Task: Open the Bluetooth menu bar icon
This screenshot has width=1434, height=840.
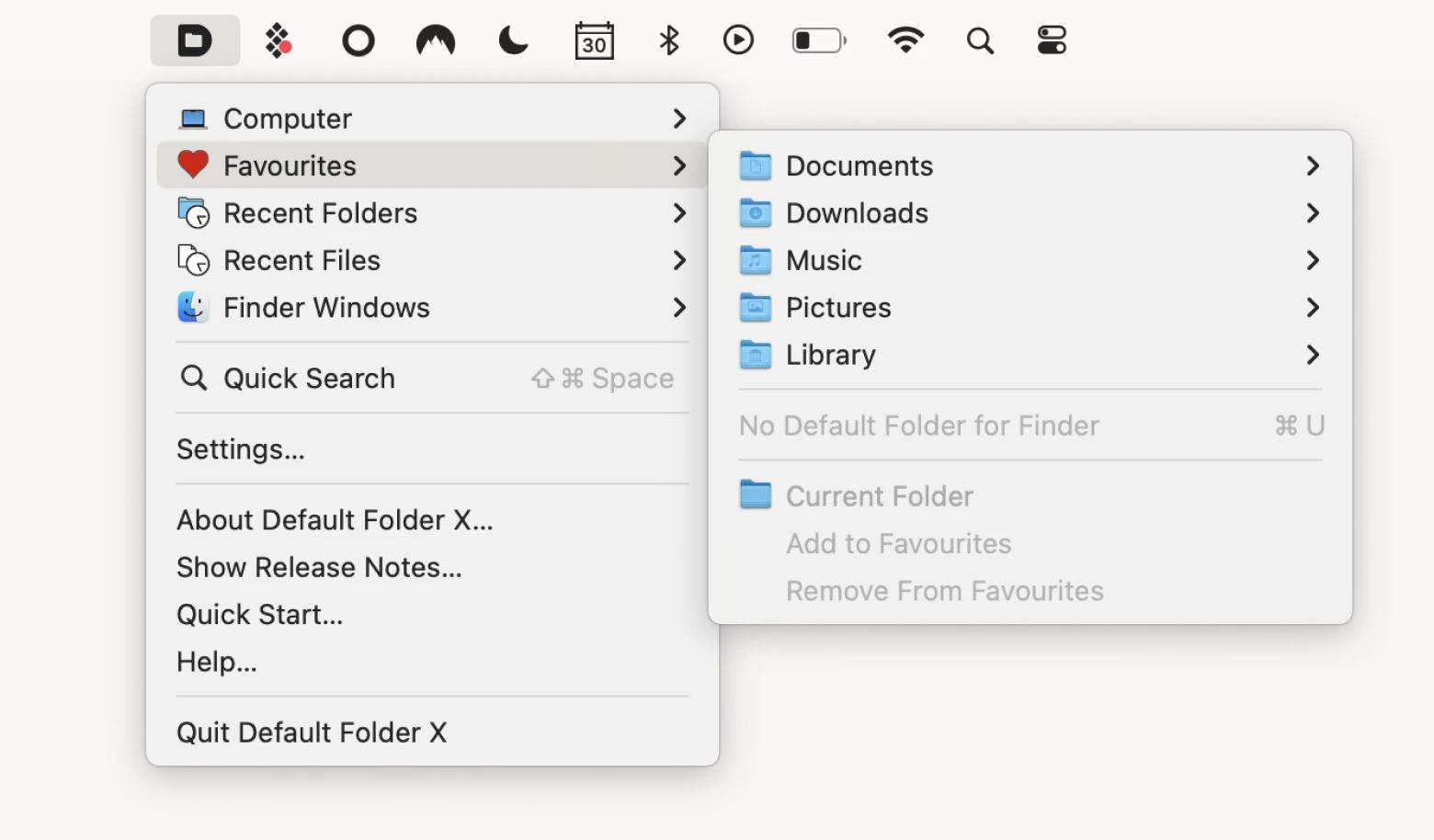Action: pos(669,40)
